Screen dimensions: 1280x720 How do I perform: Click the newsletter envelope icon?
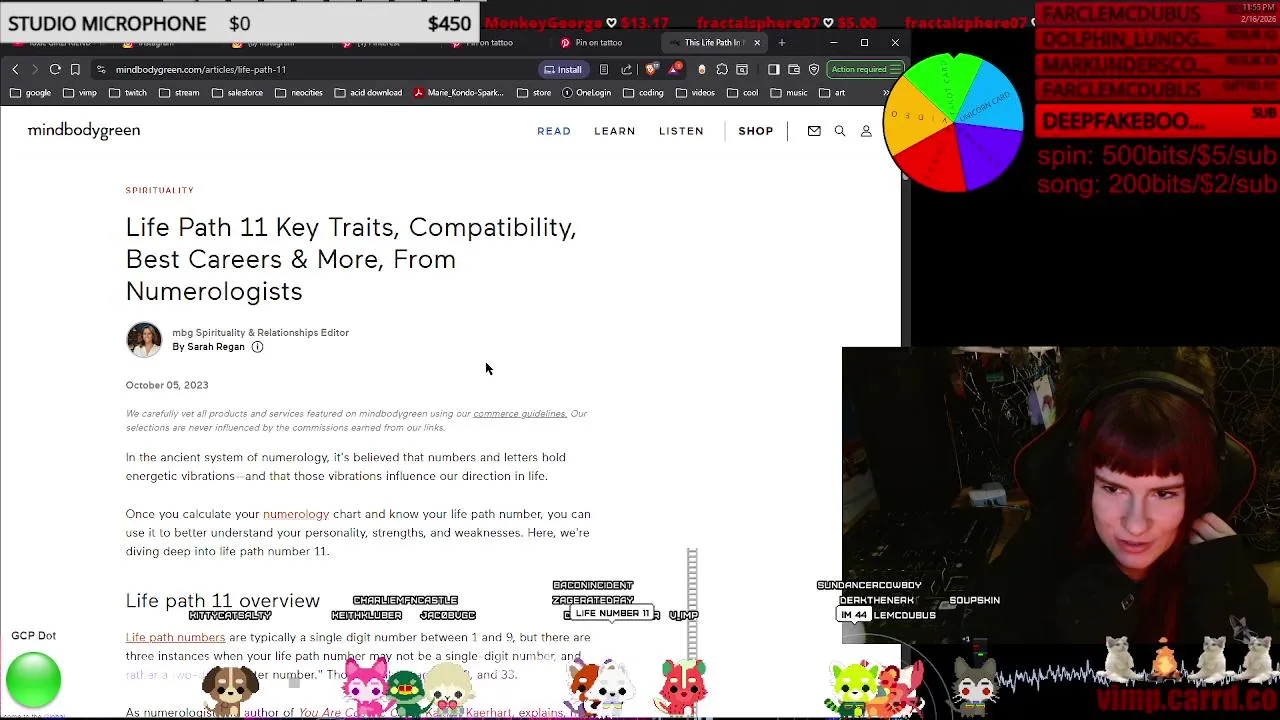tap(814, 131)
